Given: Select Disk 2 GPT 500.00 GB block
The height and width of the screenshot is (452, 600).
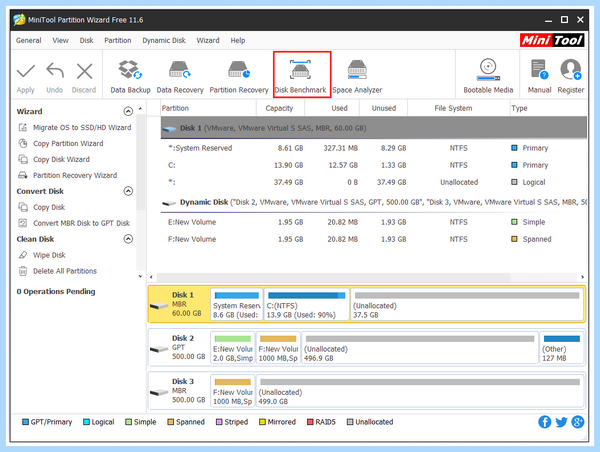Looking at the screenshot, I should (x=179, y=348).
